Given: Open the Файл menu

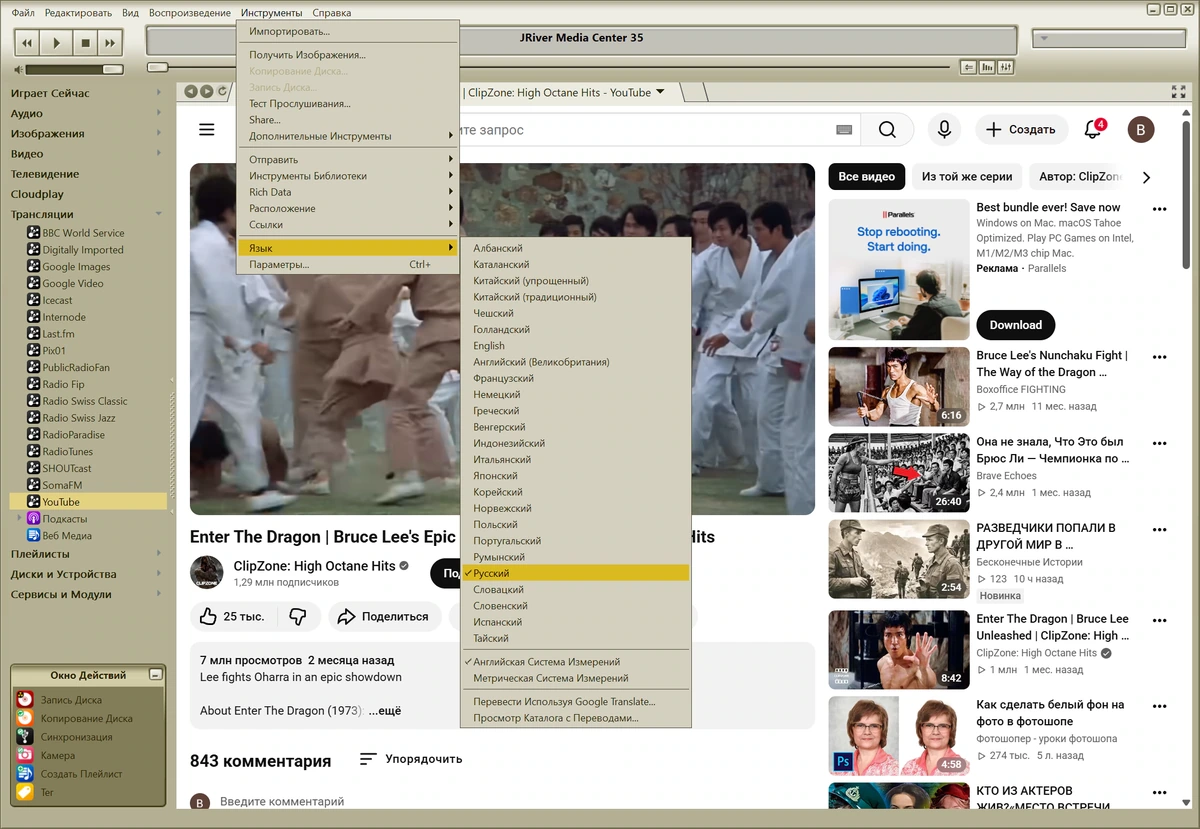Looking at the screenshot, I should click(x=23, y=13).
